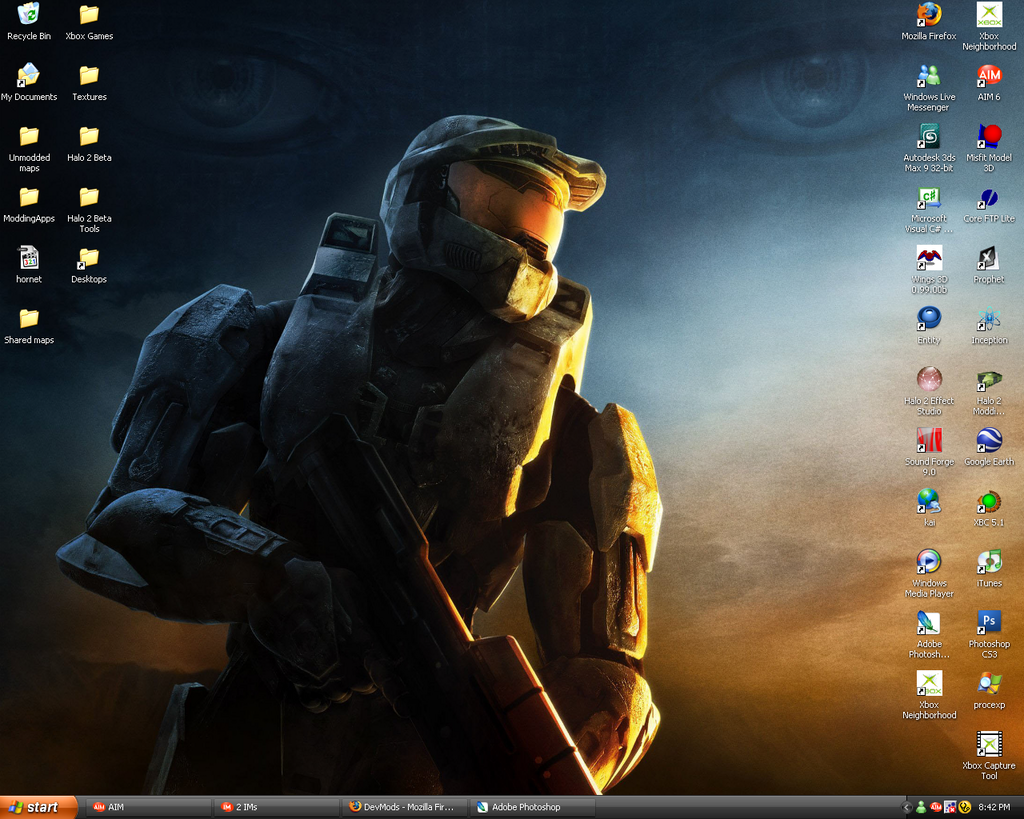Launch the kai shortcut

tap(929, 507)
